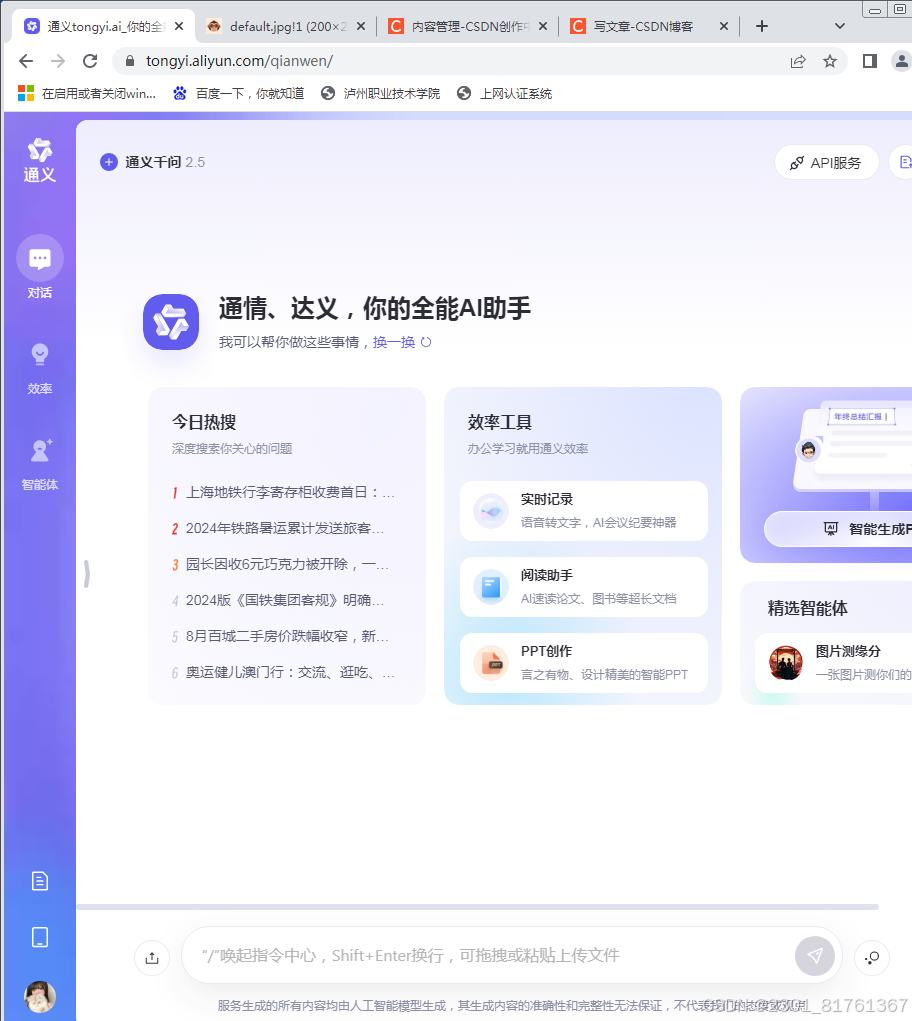Click the API服务 button
The image size is (912, 1021).
coord(826,163)
